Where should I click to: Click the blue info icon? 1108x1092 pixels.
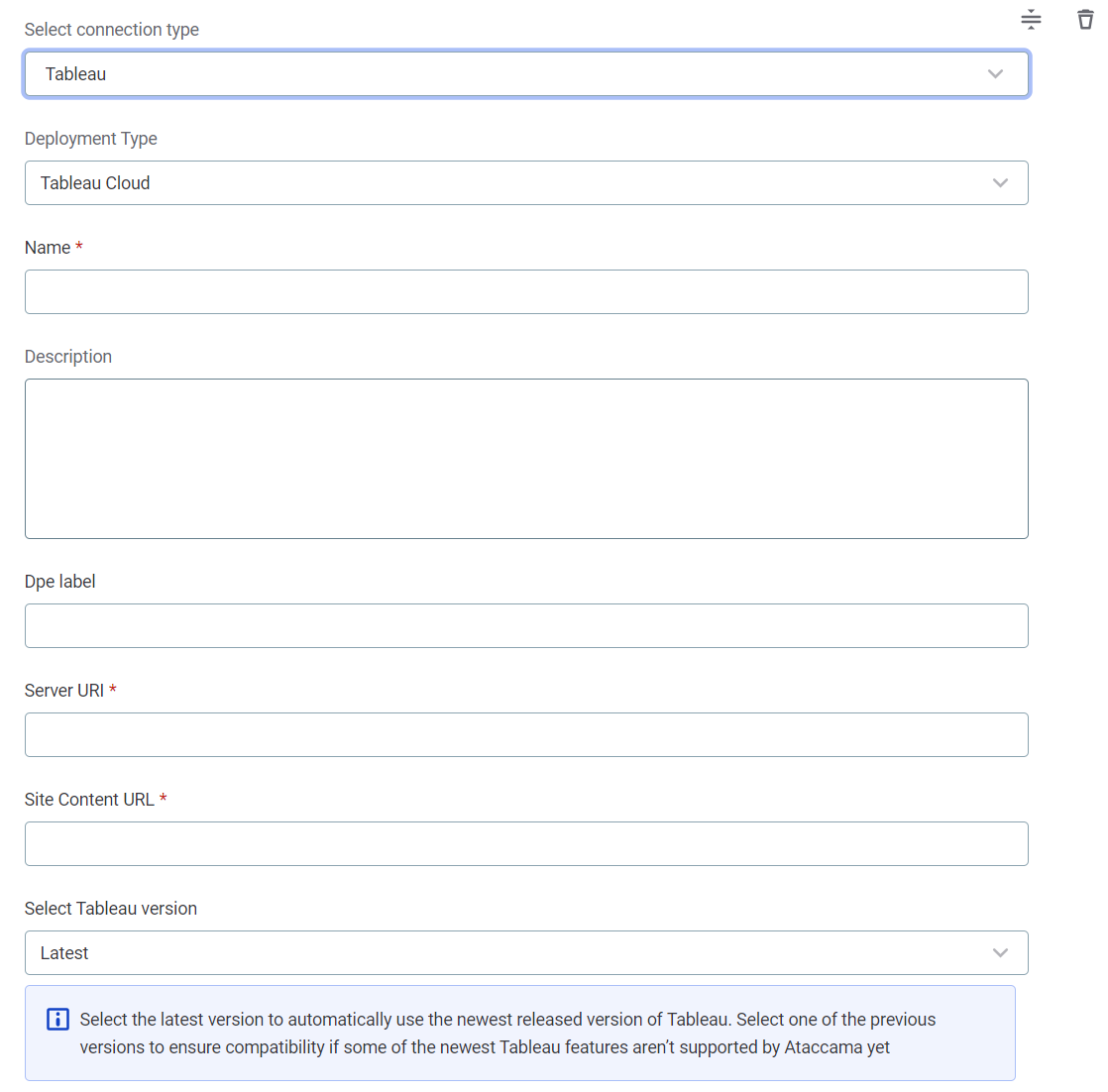point(57,1019)
